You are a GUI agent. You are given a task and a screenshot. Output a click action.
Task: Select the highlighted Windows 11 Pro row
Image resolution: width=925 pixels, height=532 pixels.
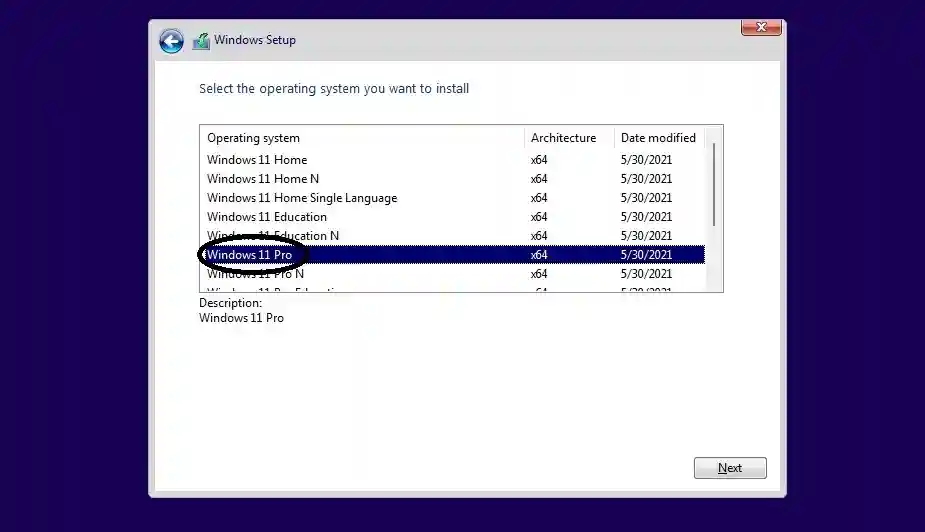pyautogui.click(x=452, y=255)
